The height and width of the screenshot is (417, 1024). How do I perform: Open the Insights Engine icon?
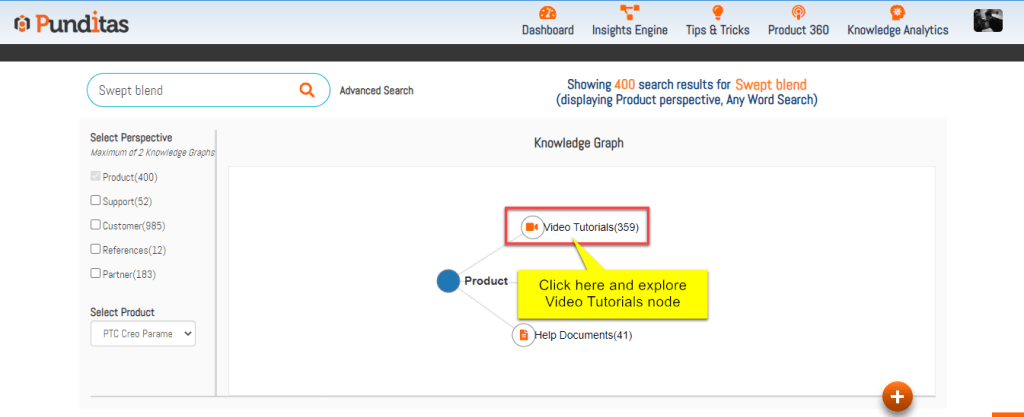coord(629,13)
